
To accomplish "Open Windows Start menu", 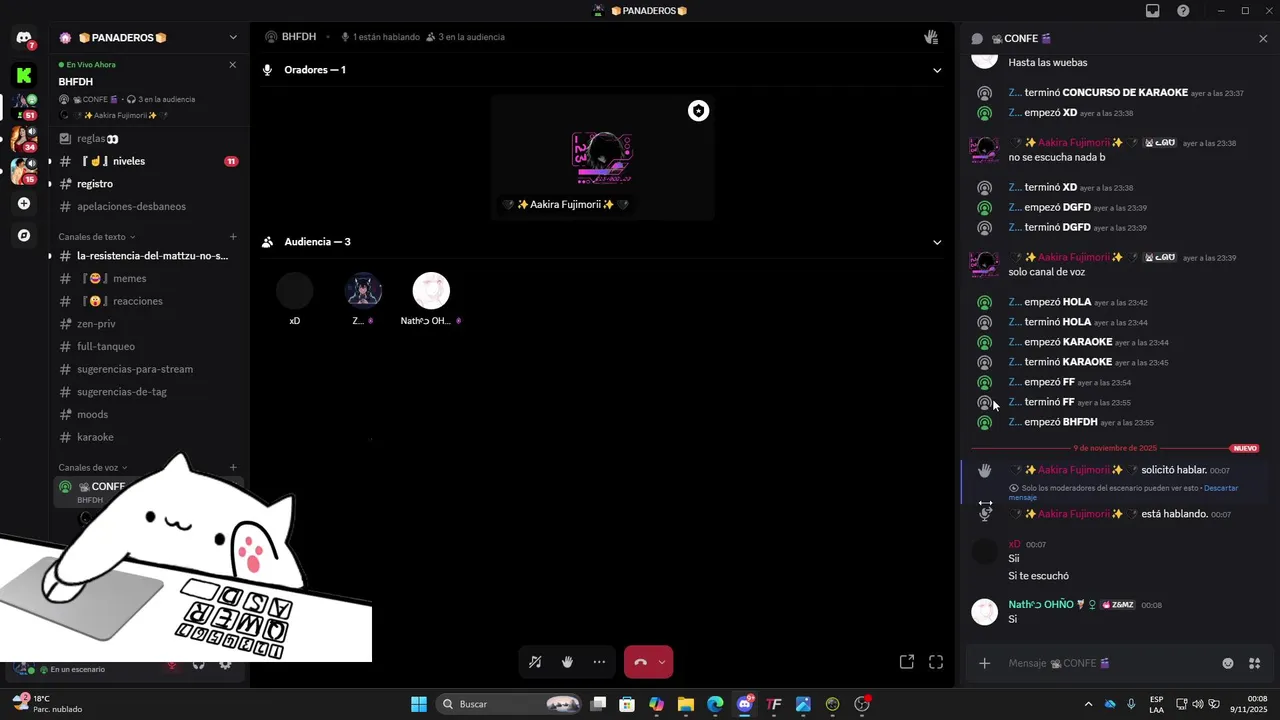I will (419, 704).
